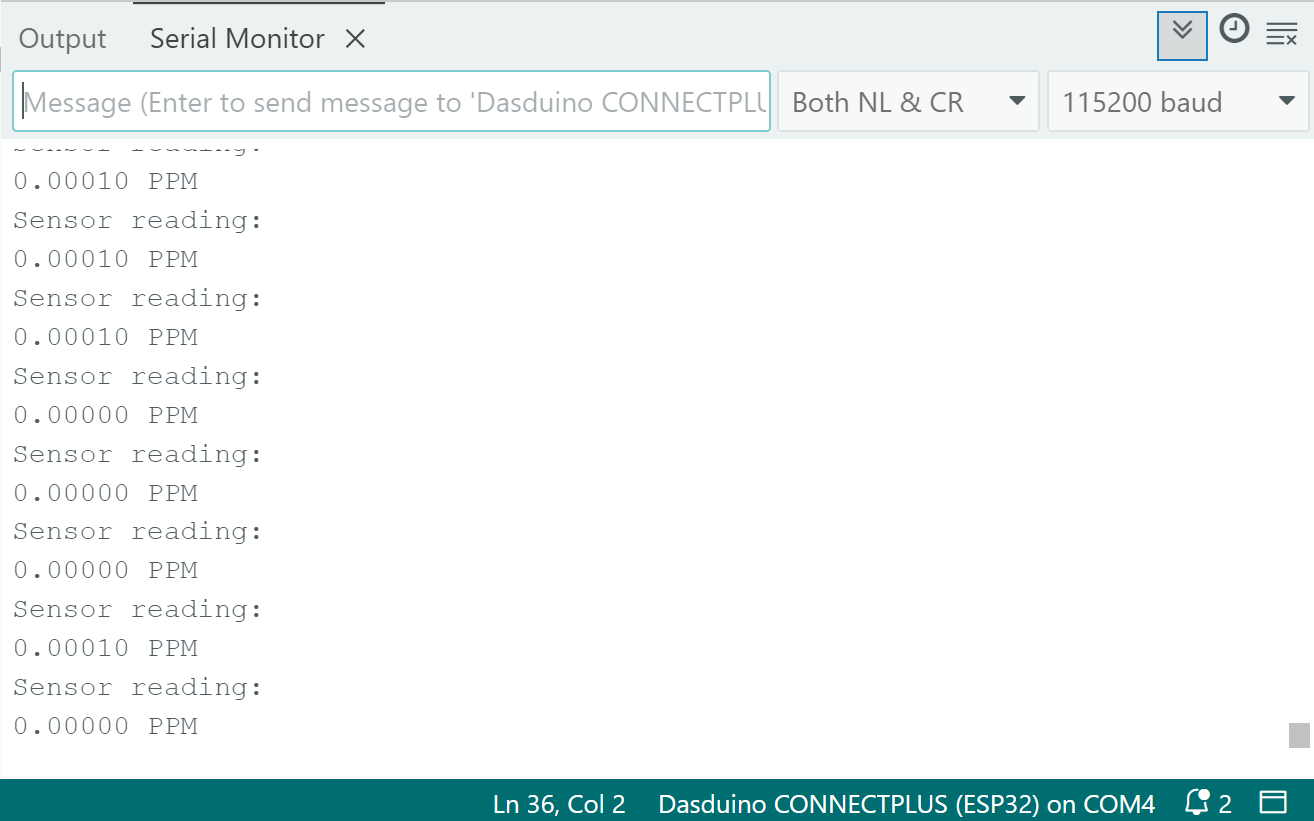Click the line ending dropdown arrow
Image resolution: width=1314 pixels, height=821 pixels.
tap(1017, 101)
